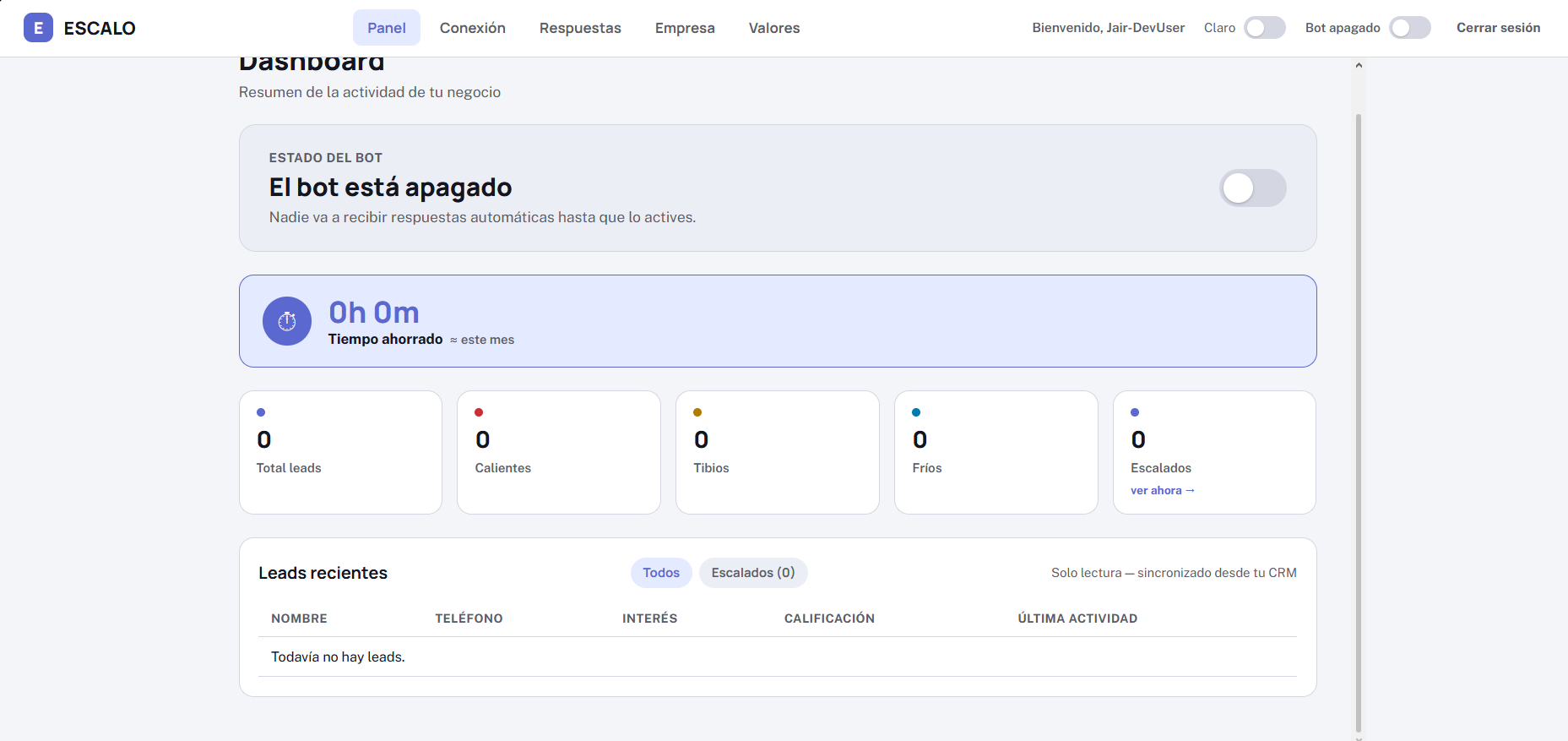Toggle the header Bot apagado switch

coord(1410,28)
